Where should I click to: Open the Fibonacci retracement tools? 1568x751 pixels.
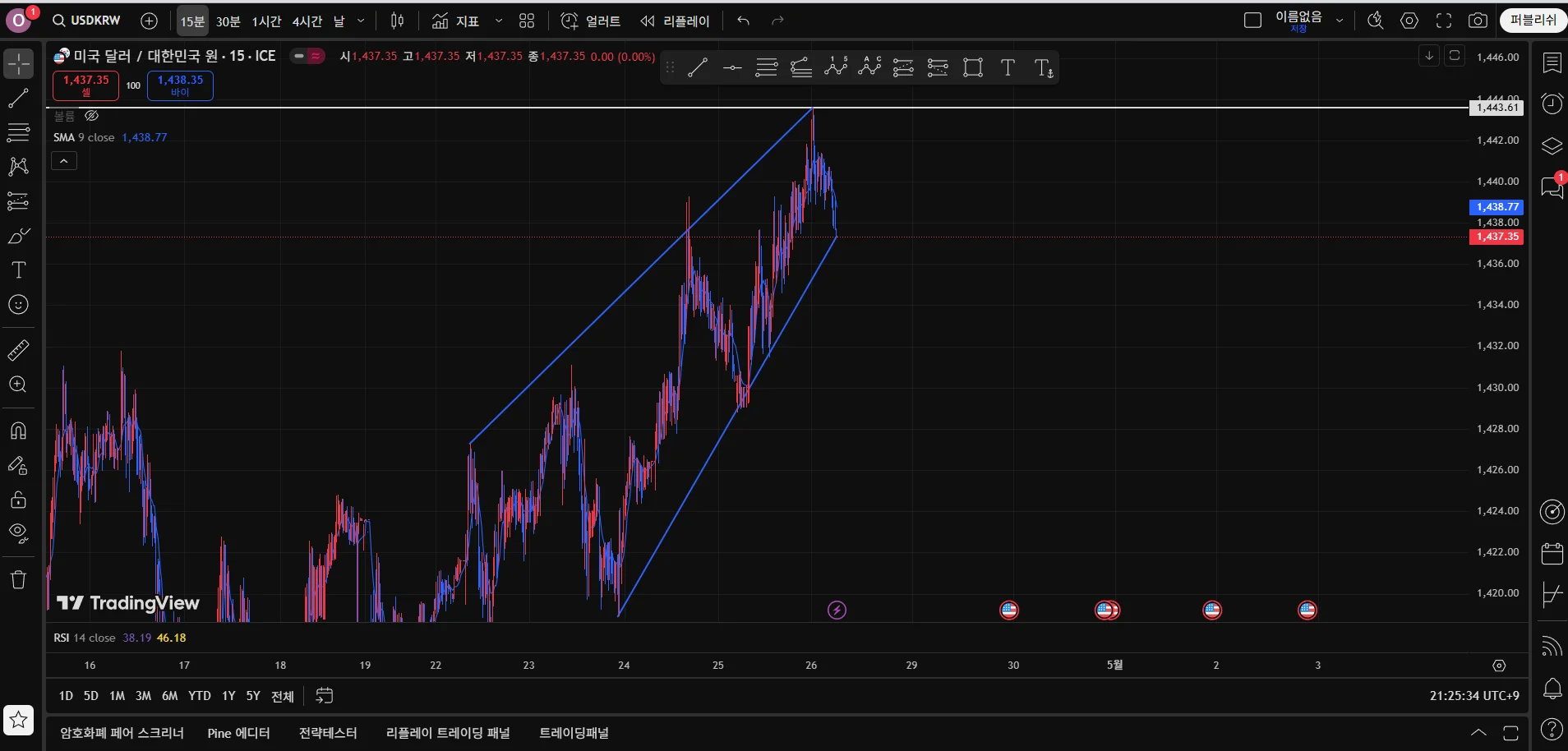pos(18,132)
